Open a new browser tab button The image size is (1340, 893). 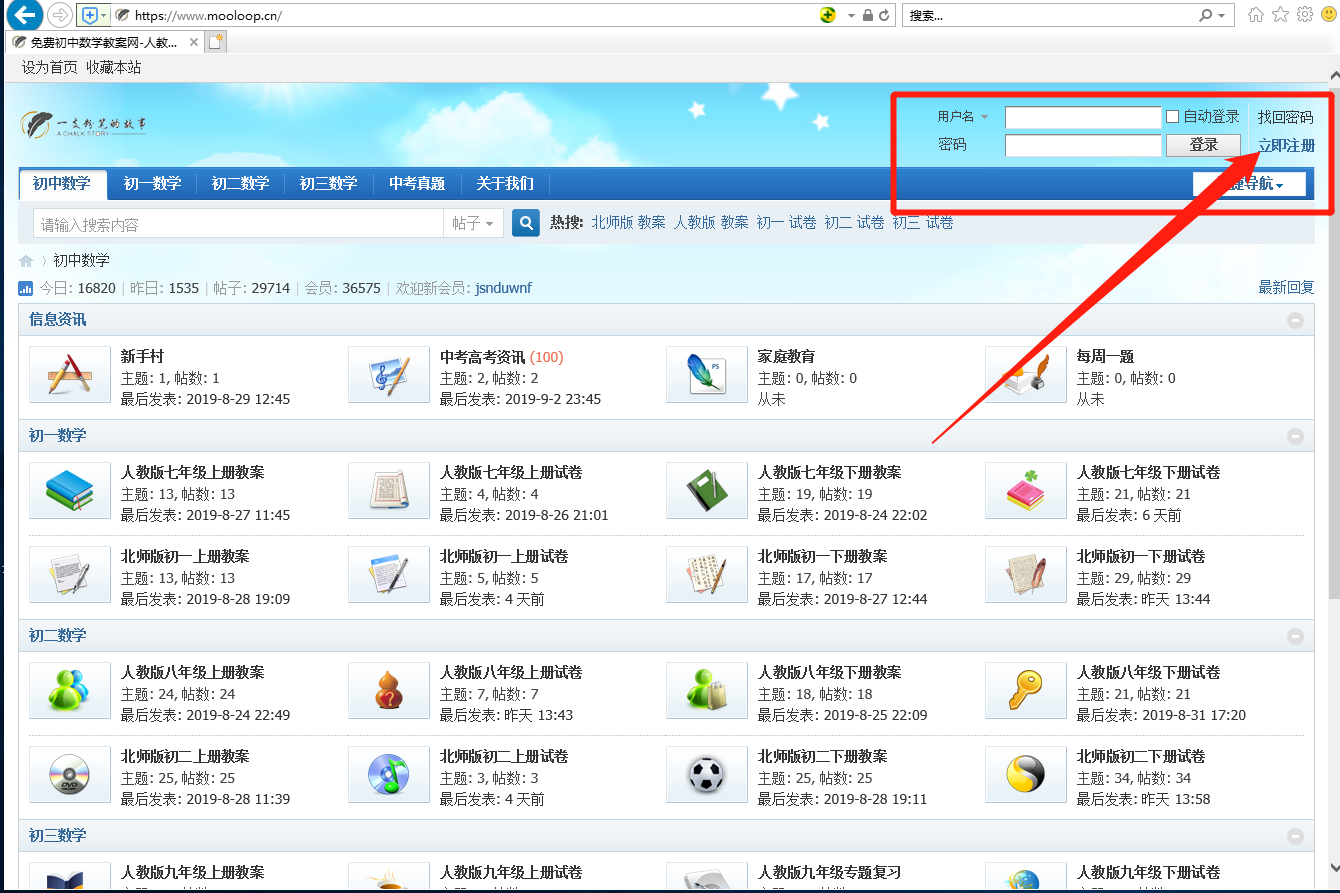(x=216, y=42)
